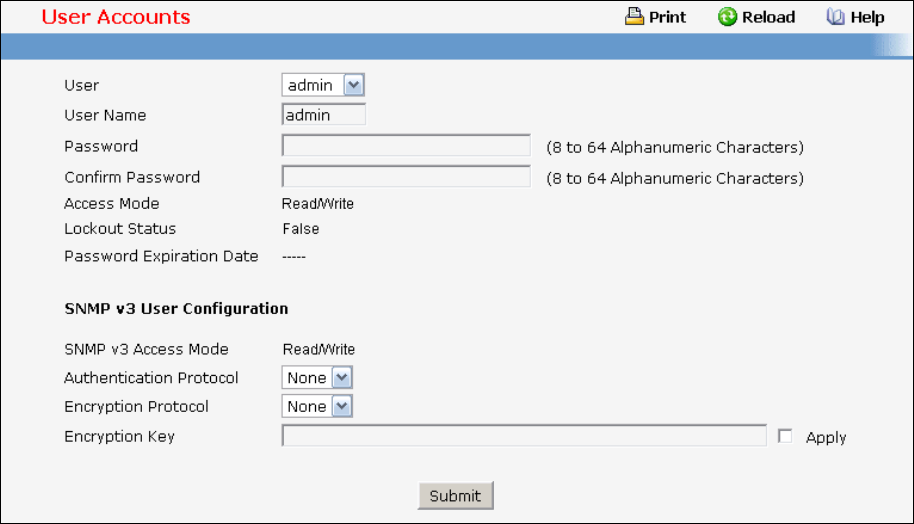Click the Password Expiration Date label
This screenshot has height=524, width=914.
pyautogui.click(x=161, y=256)
